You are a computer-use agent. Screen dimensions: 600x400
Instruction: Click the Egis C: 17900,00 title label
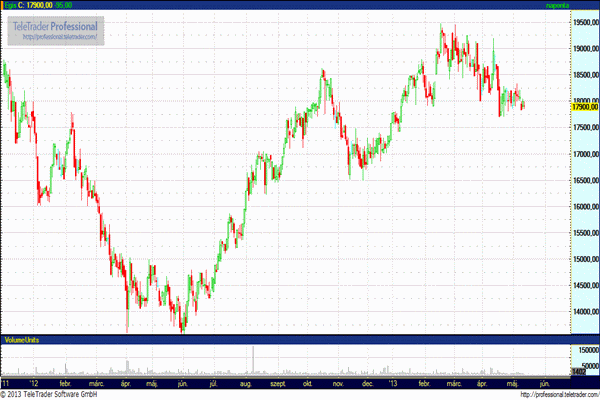point(30,6)
